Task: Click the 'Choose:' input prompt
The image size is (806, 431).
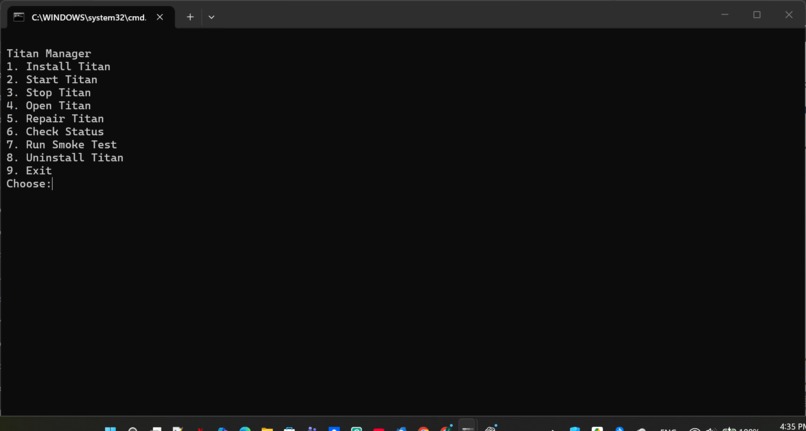Action: click(x=29, y=184)
